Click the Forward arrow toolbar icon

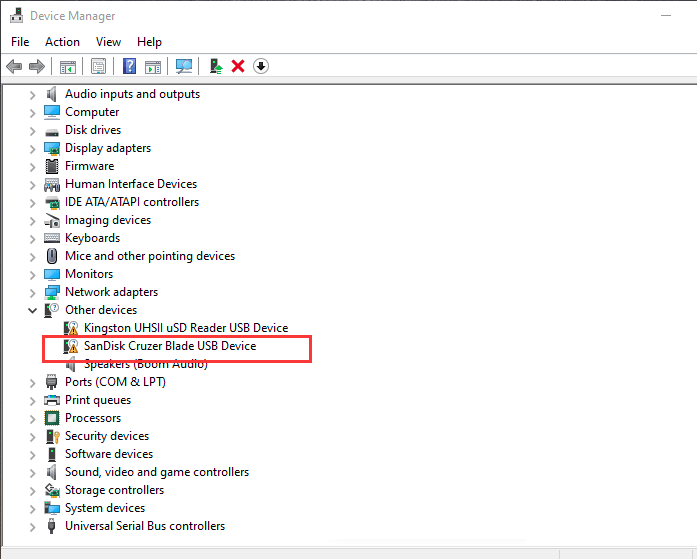37,67
